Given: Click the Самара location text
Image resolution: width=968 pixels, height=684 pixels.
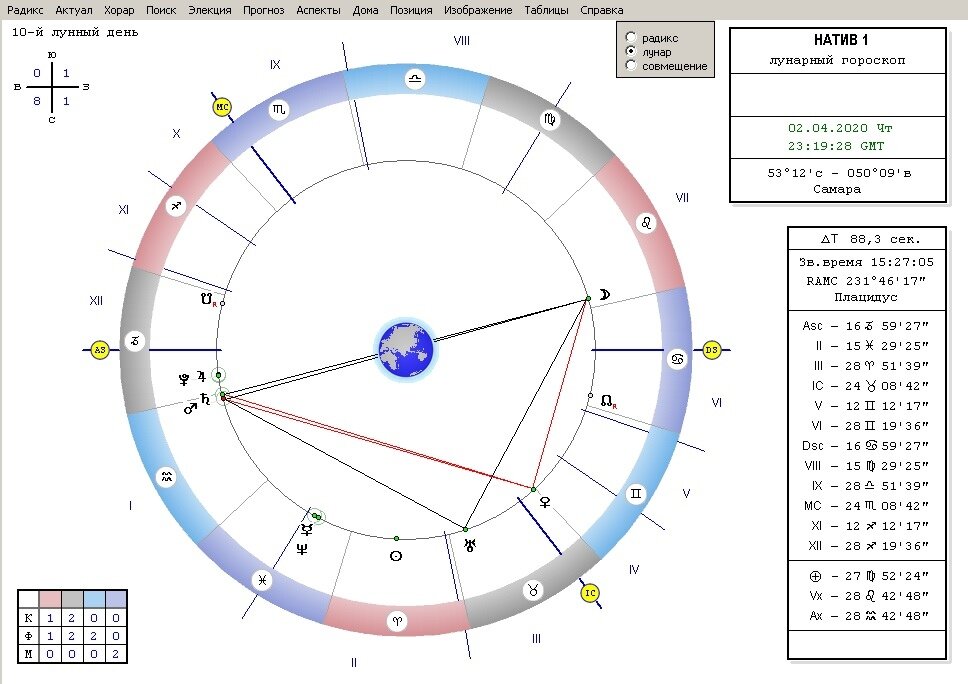Looking at the screenshot, I should (x=837, y=189).
